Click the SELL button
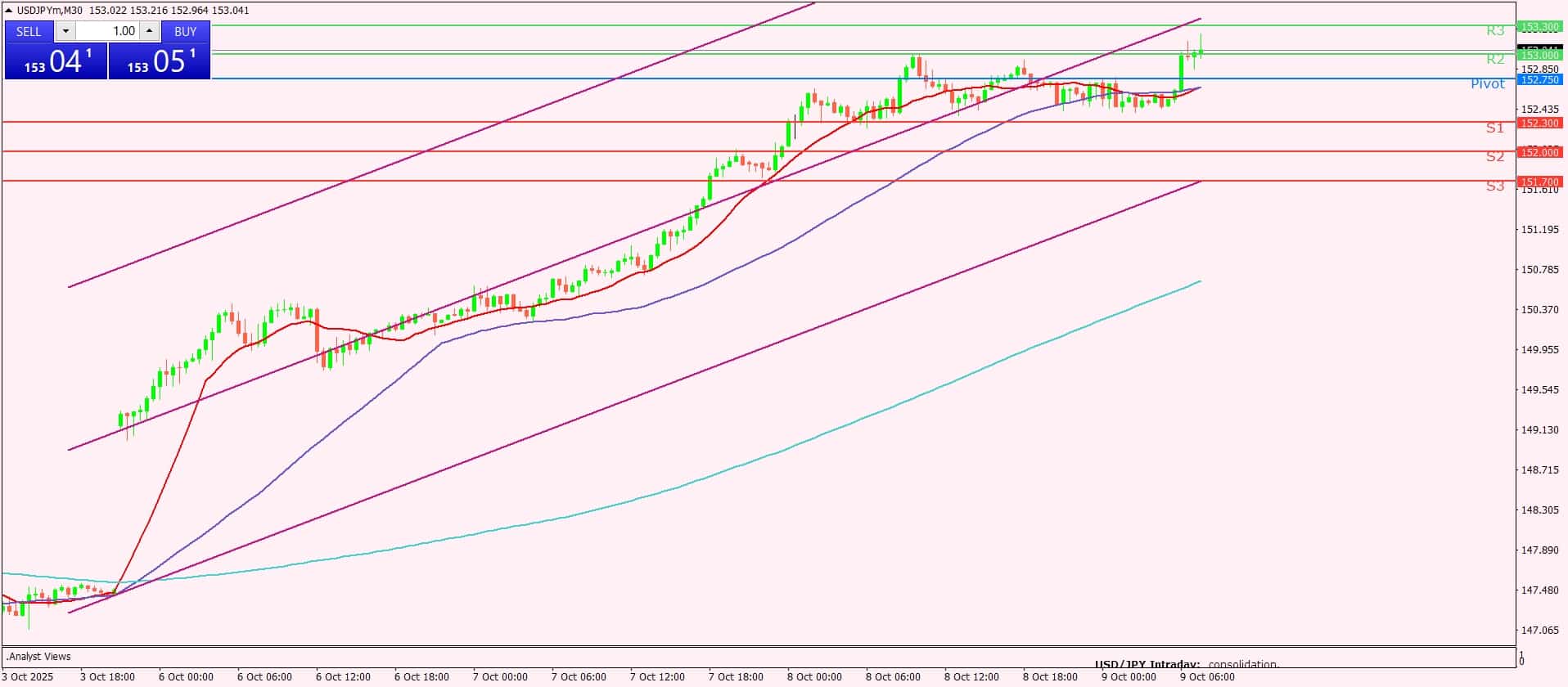Screen dimensions: 1568x687 coord(29,31)
